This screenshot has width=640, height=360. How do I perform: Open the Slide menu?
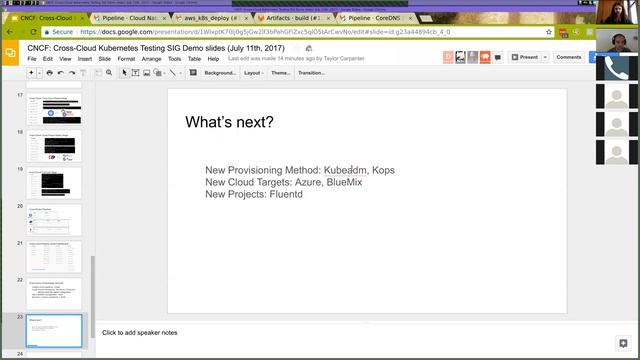[104, 59]
